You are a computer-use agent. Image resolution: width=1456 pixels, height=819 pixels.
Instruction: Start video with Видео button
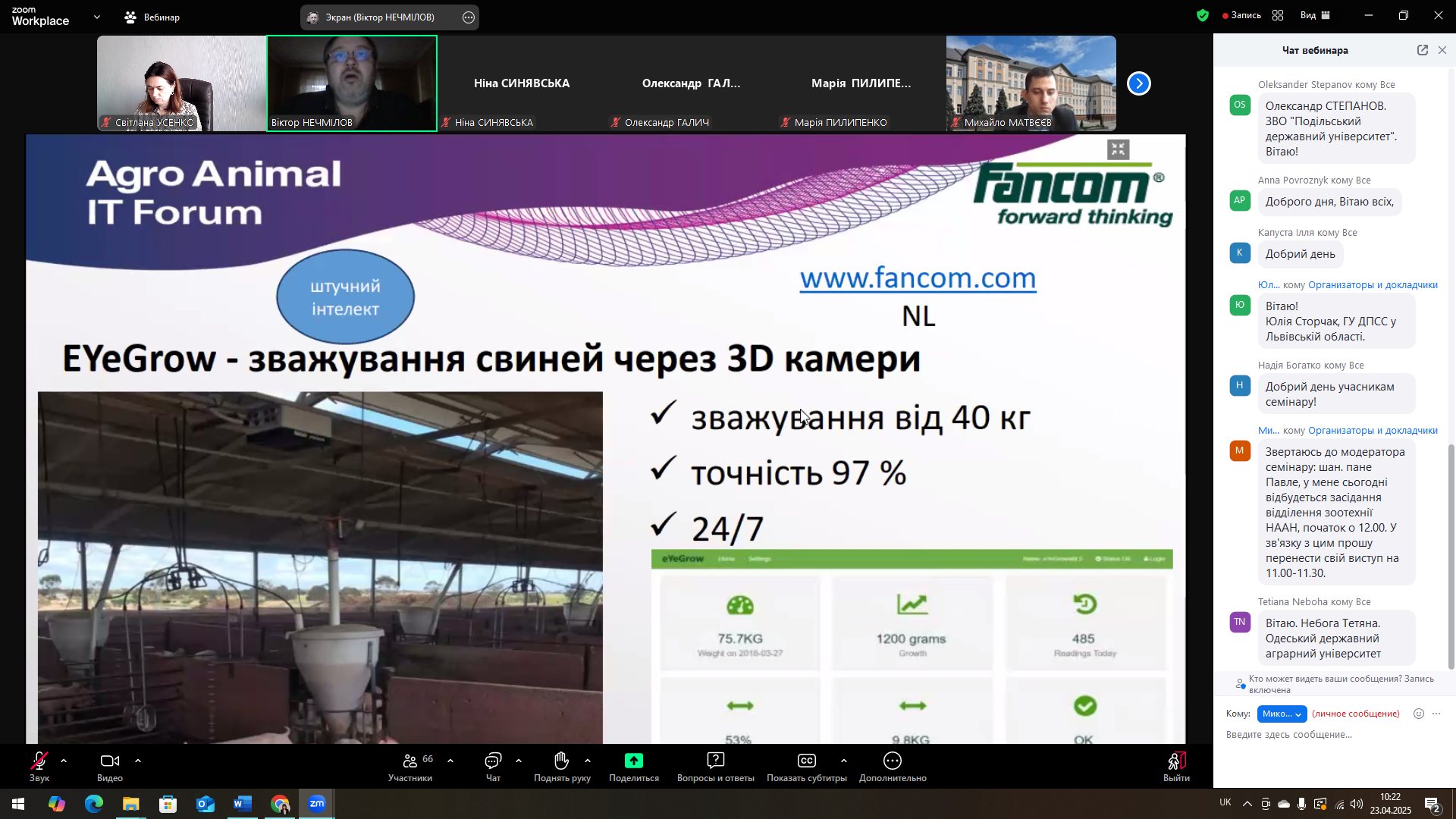(x=110, y=767)
